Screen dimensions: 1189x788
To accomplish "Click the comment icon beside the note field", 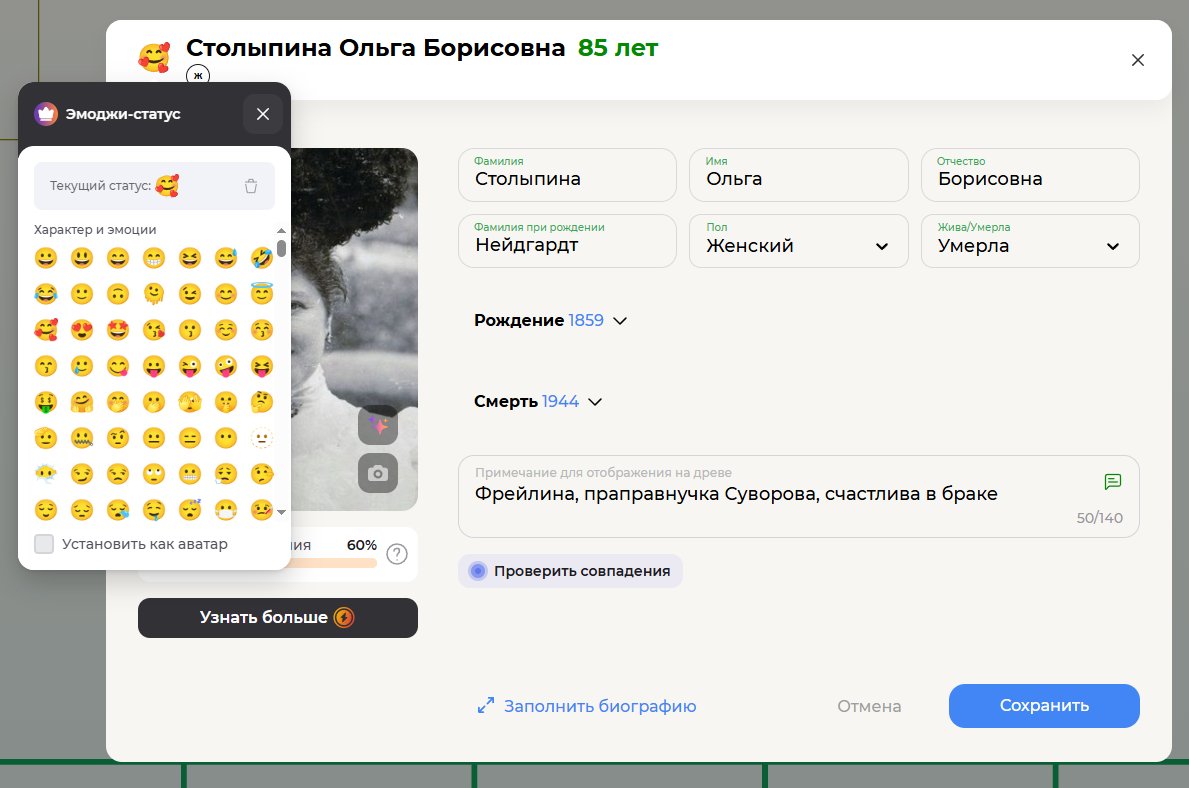I will click(1113, 481).
